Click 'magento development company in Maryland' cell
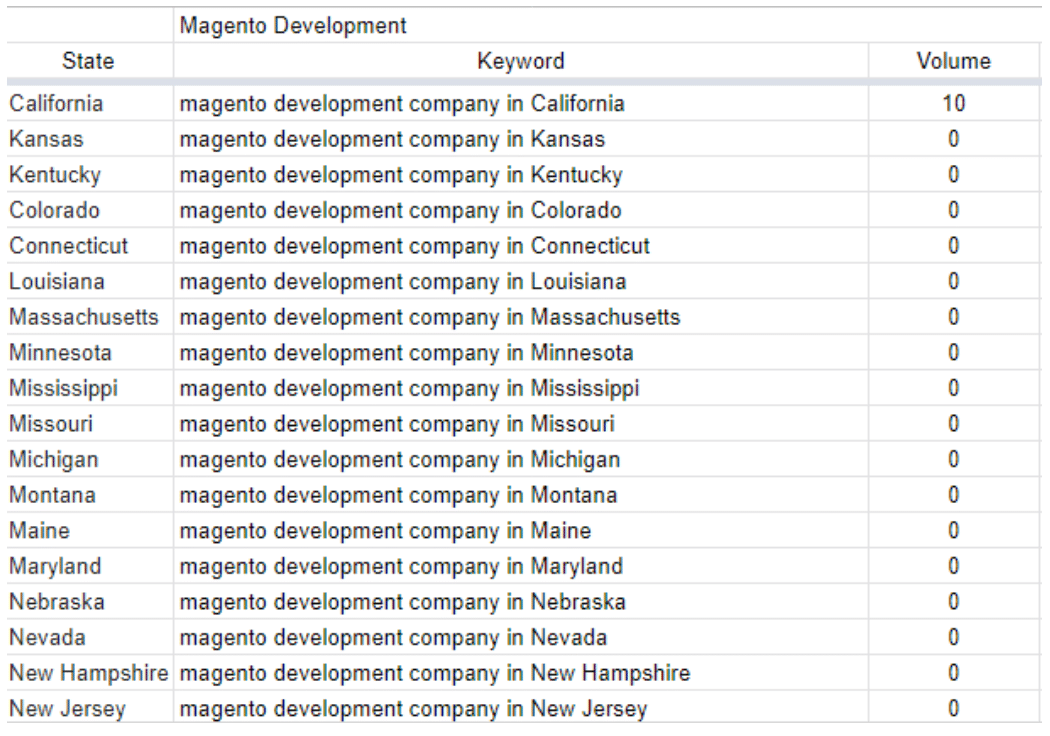 point(520,566)
